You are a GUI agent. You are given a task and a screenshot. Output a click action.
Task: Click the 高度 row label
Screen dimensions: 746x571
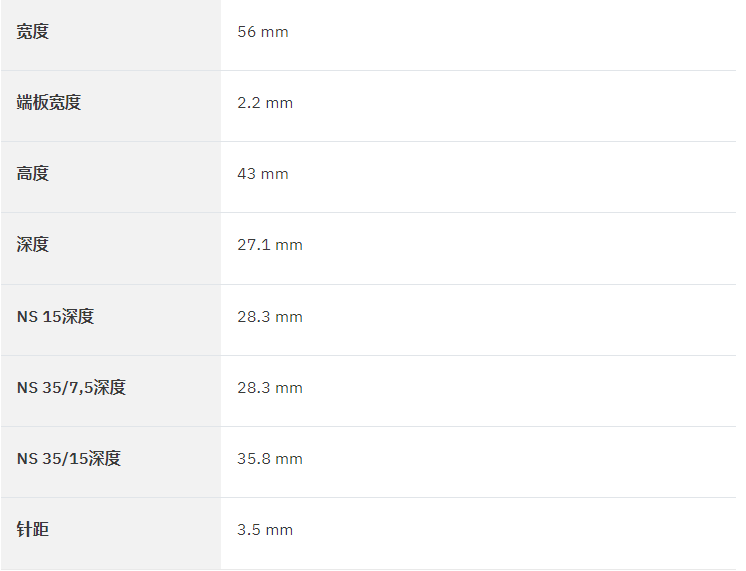point(32,174)
